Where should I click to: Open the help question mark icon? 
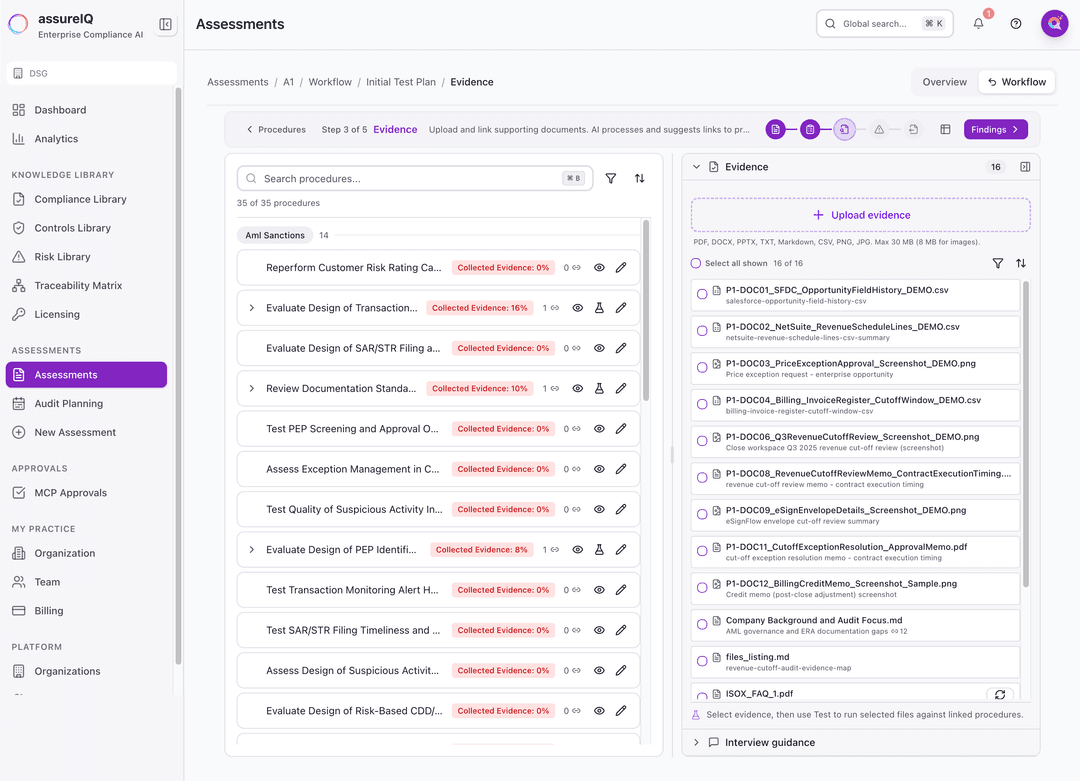click(x=1015, y=23)
